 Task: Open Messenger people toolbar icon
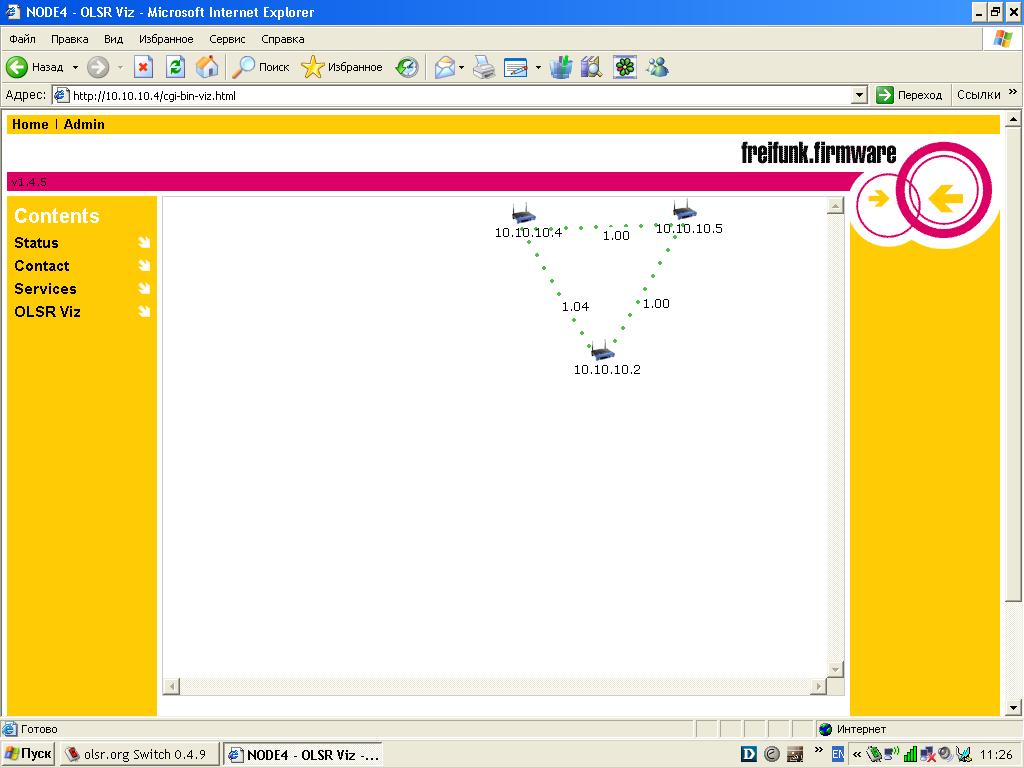657,67
